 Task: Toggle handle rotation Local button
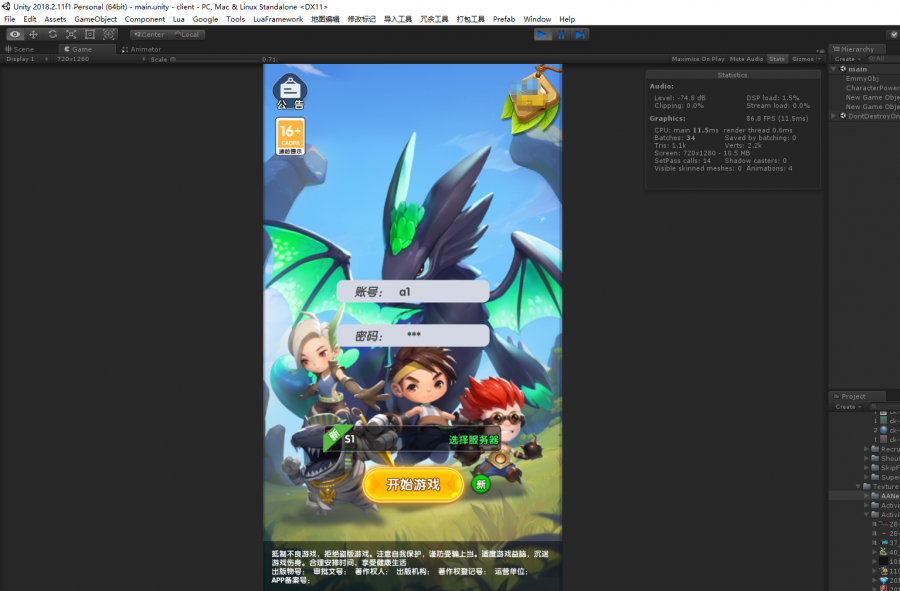tap(187, 34)
